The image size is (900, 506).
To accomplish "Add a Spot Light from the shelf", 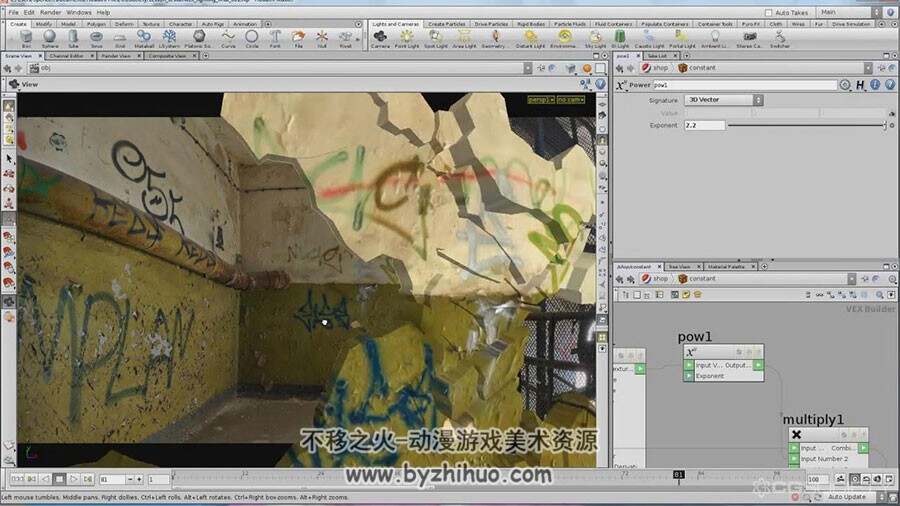I will point(436,39).
